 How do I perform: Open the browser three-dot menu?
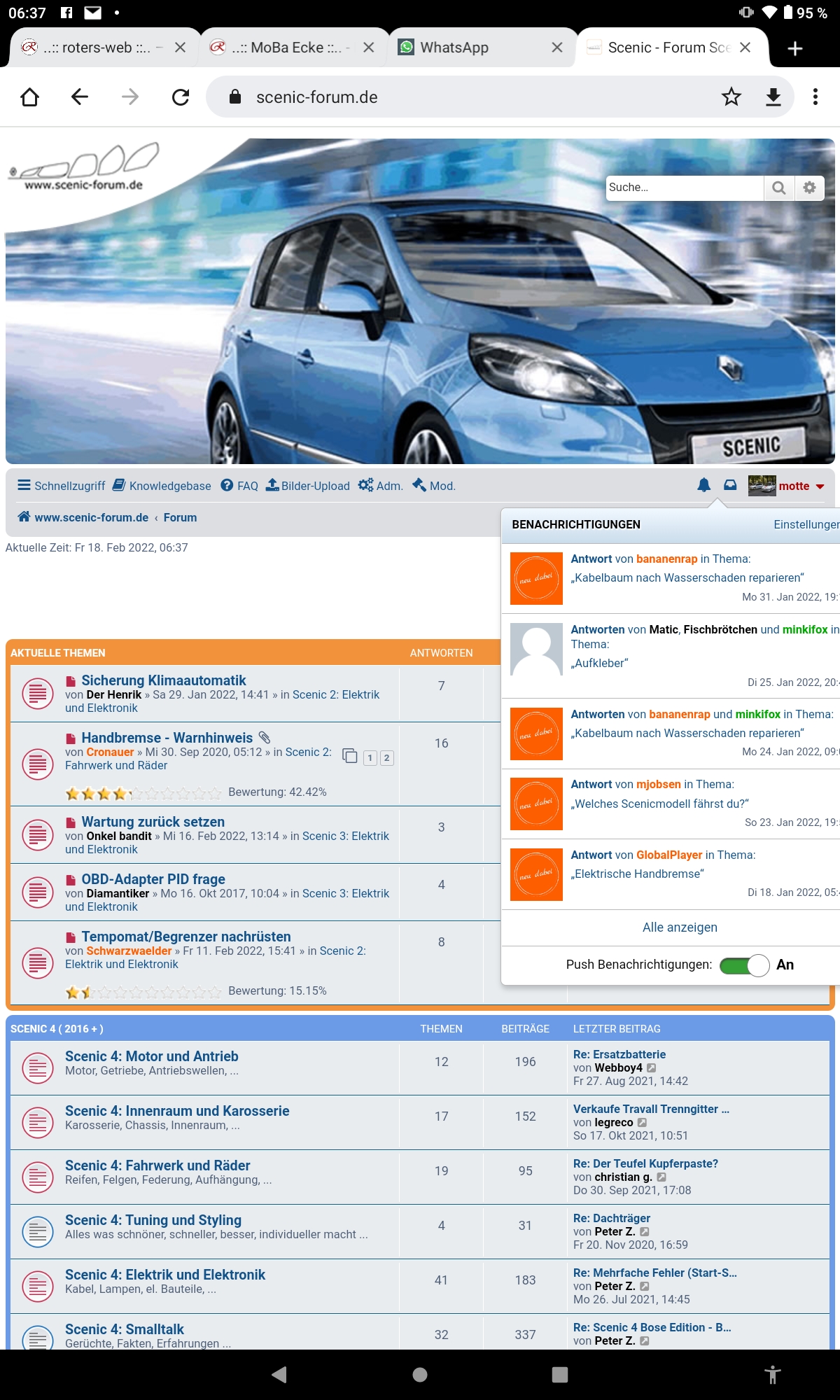(x=815, y=97)
